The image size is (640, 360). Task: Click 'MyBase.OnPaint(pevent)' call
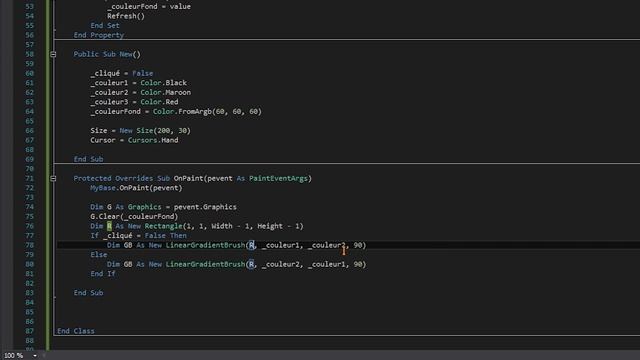[x=136, y=188]
